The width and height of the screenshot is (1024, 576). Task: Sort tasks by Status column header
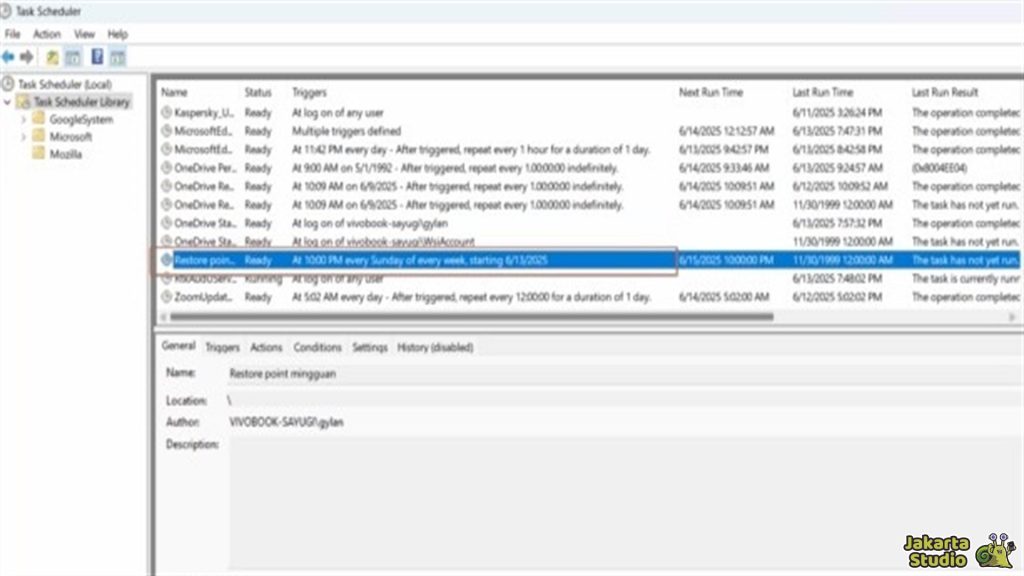[258, 92]
